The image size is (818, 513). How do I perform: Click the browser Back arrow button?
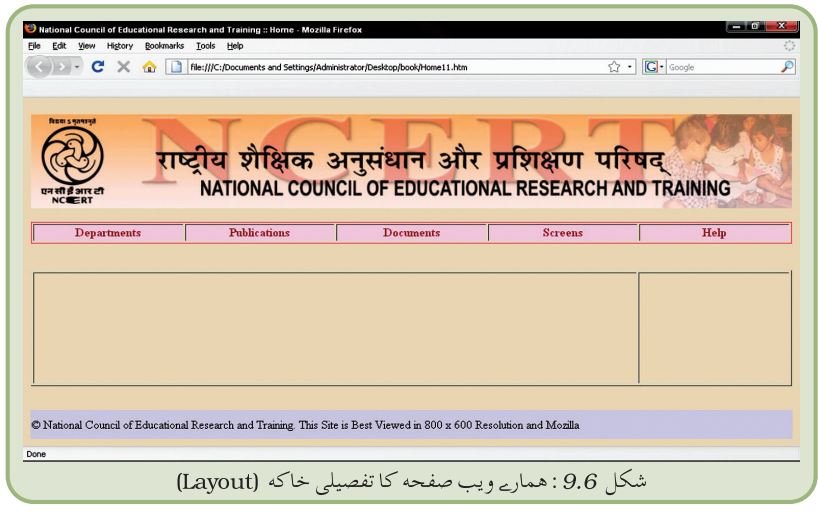pos(39,67)
